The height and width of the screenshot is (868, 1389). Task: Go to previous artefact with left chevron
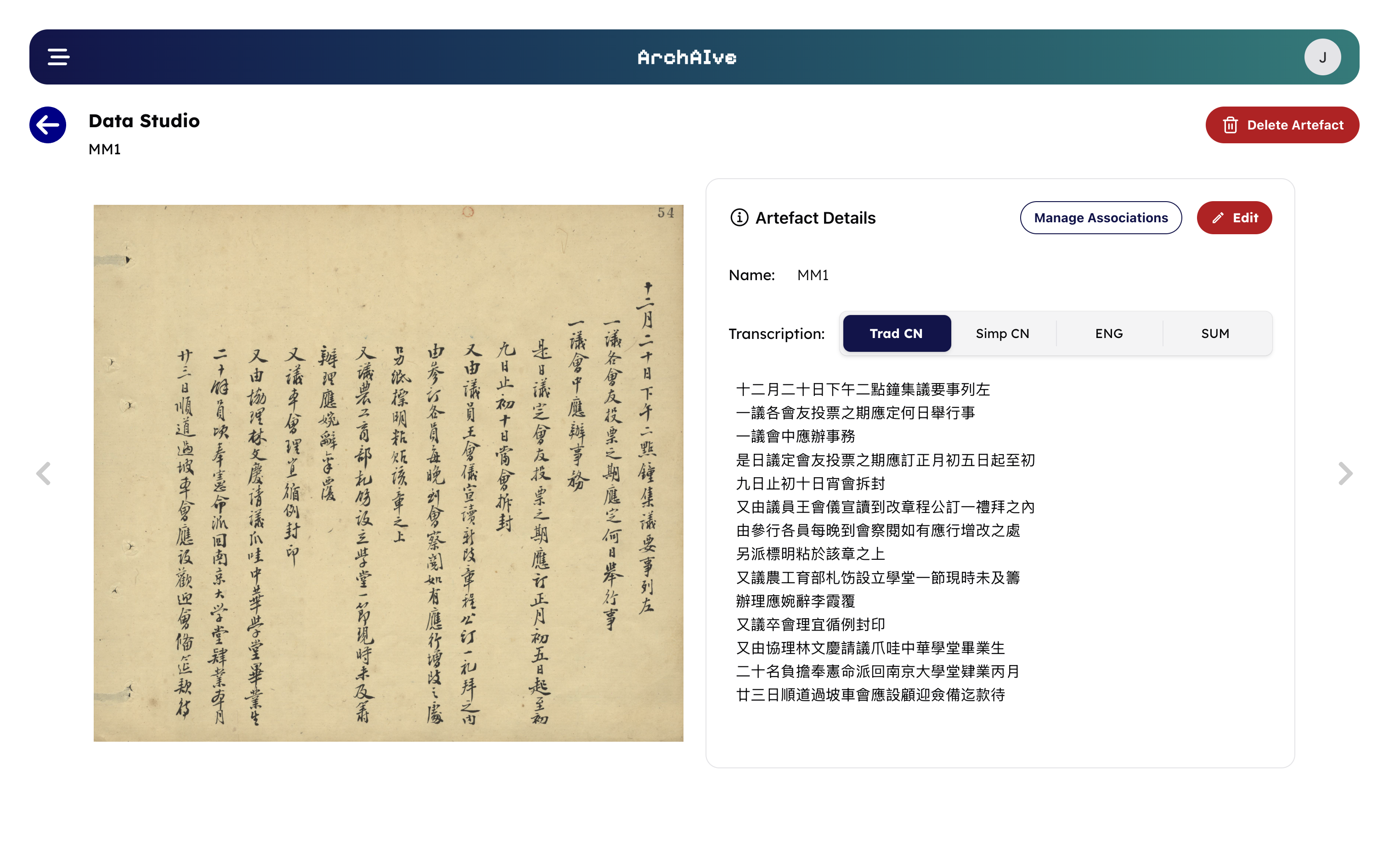(x=44, y=473)
